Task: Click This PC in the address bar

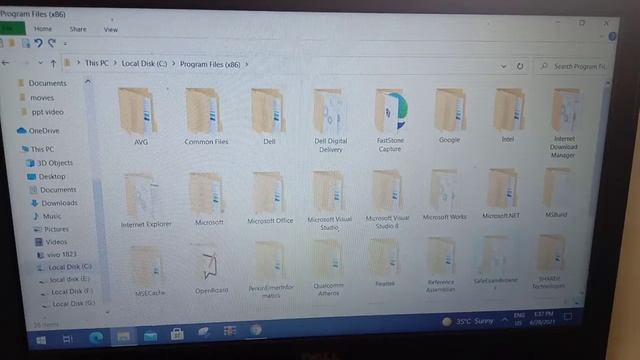Action: (97, 63)
